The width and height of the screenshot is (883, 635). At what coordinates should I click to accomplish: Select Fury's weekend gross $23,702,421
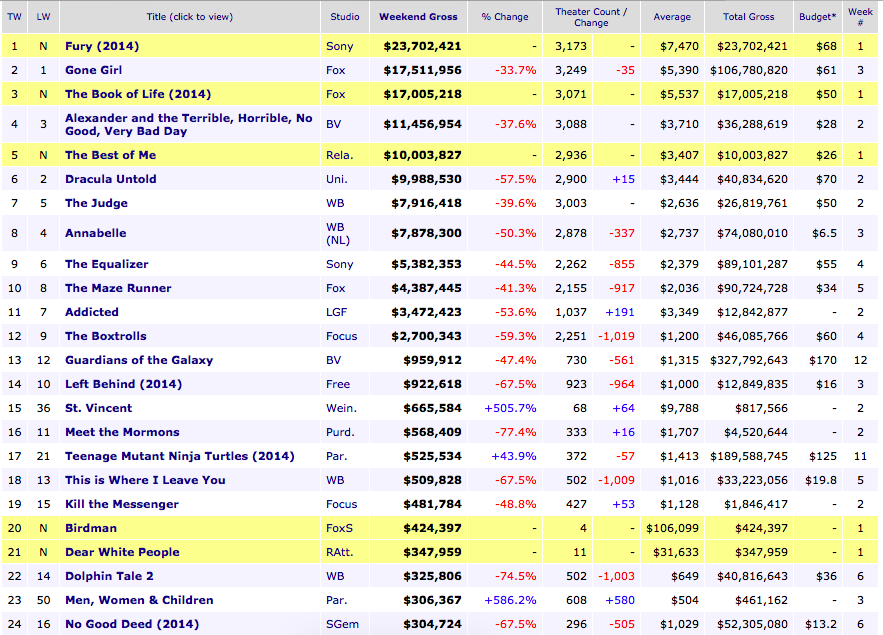tap(422, 46)
